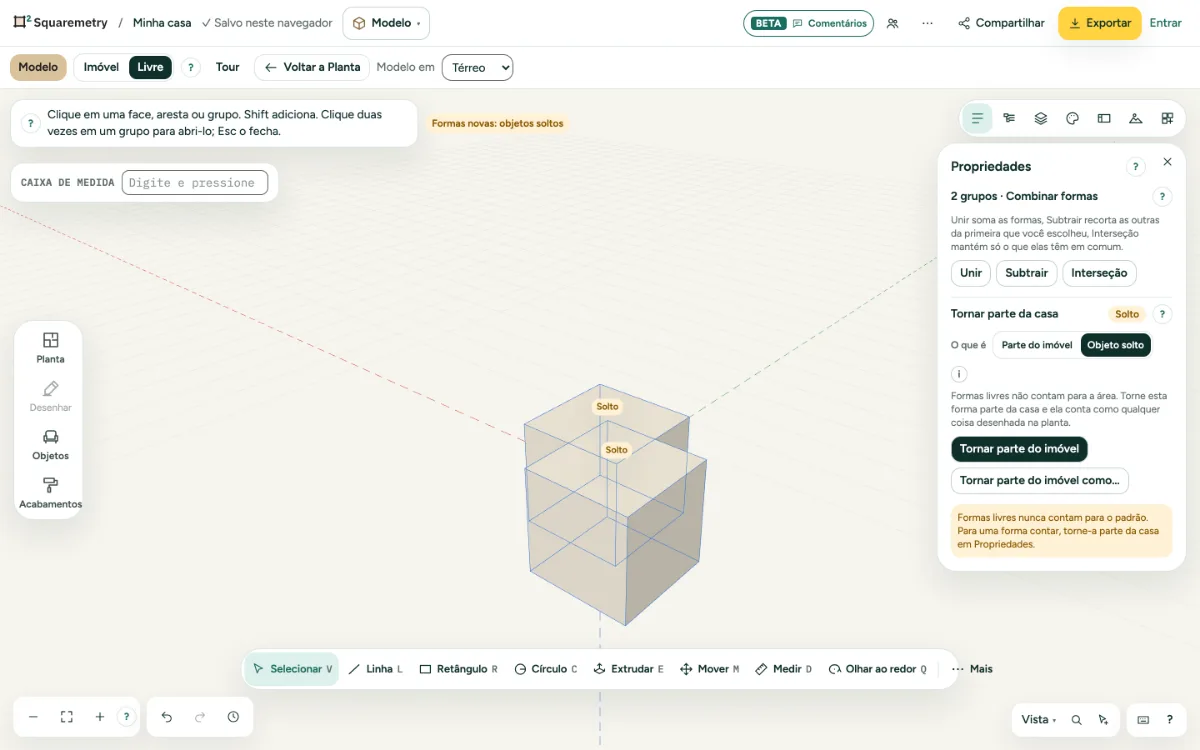This screenshot has width=1200, height=750.
Task: Select the Círculo drawing tool
Action: (x=546, y=669)
